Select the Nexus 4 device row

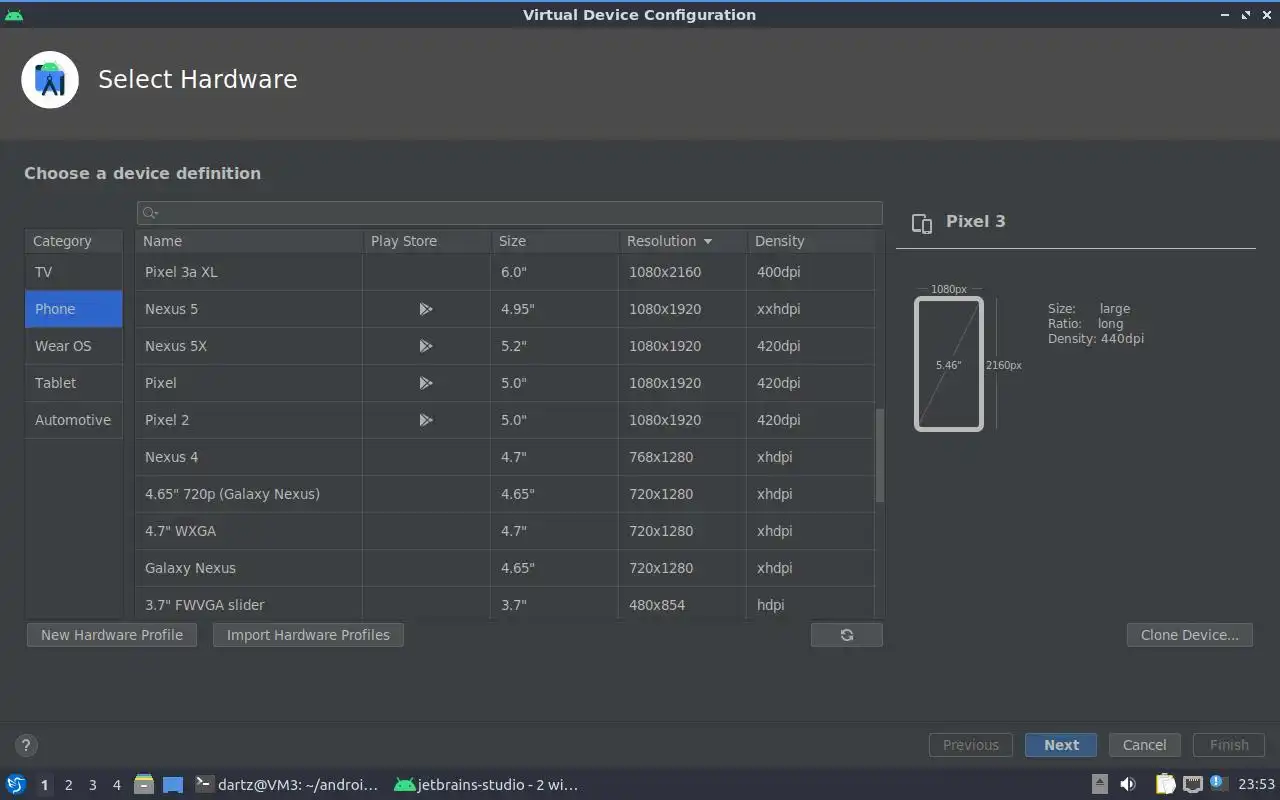pos(505,457)
